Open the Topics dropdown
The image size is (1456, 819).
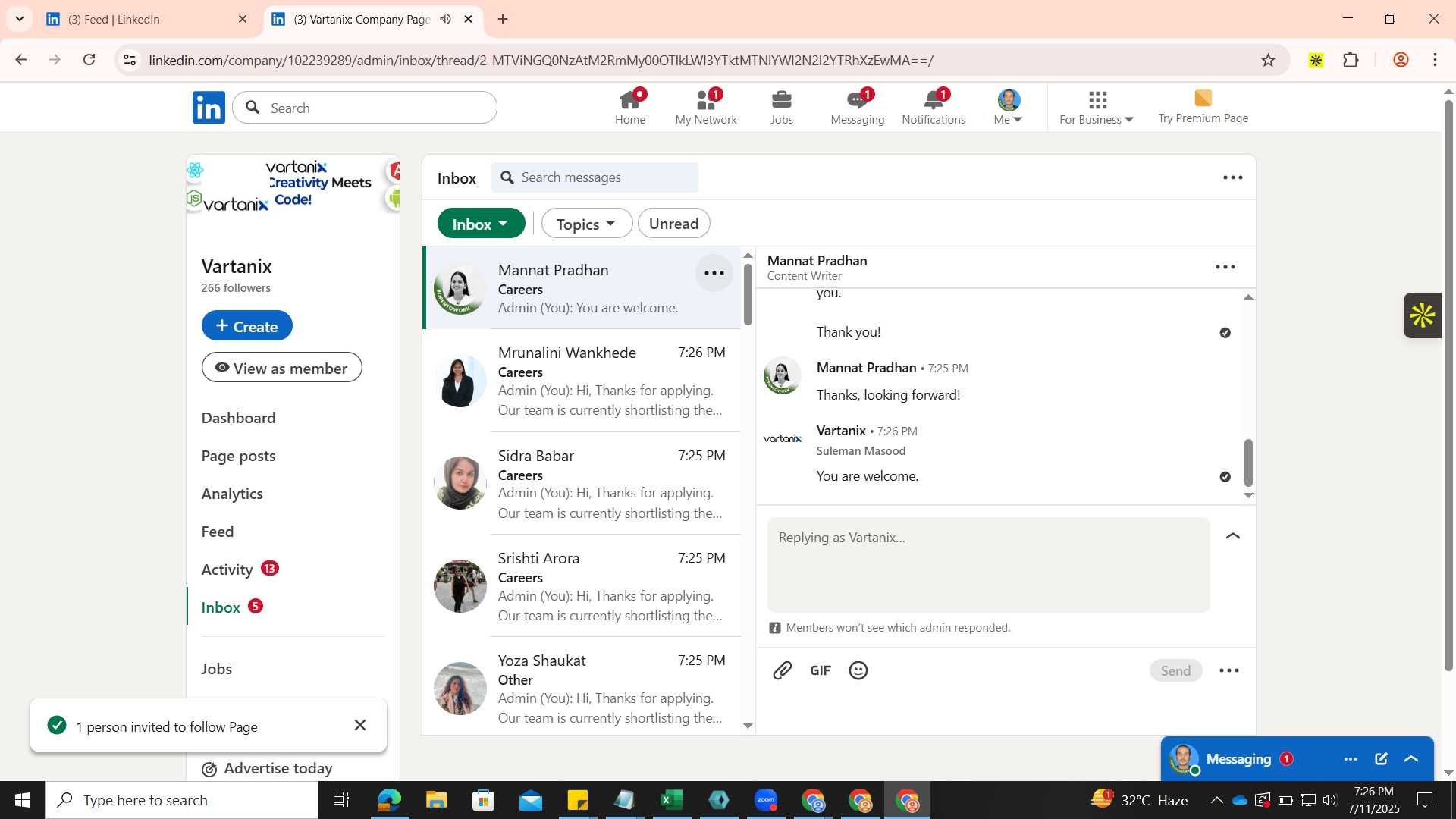point(586,224)
